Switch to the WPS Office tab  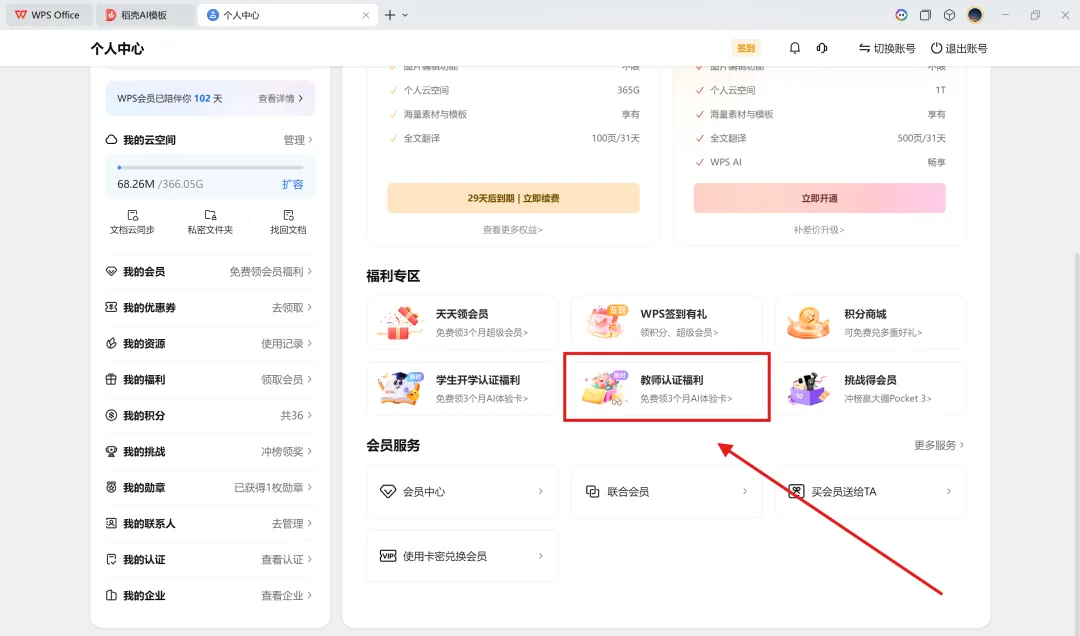[x=48, y=14]
